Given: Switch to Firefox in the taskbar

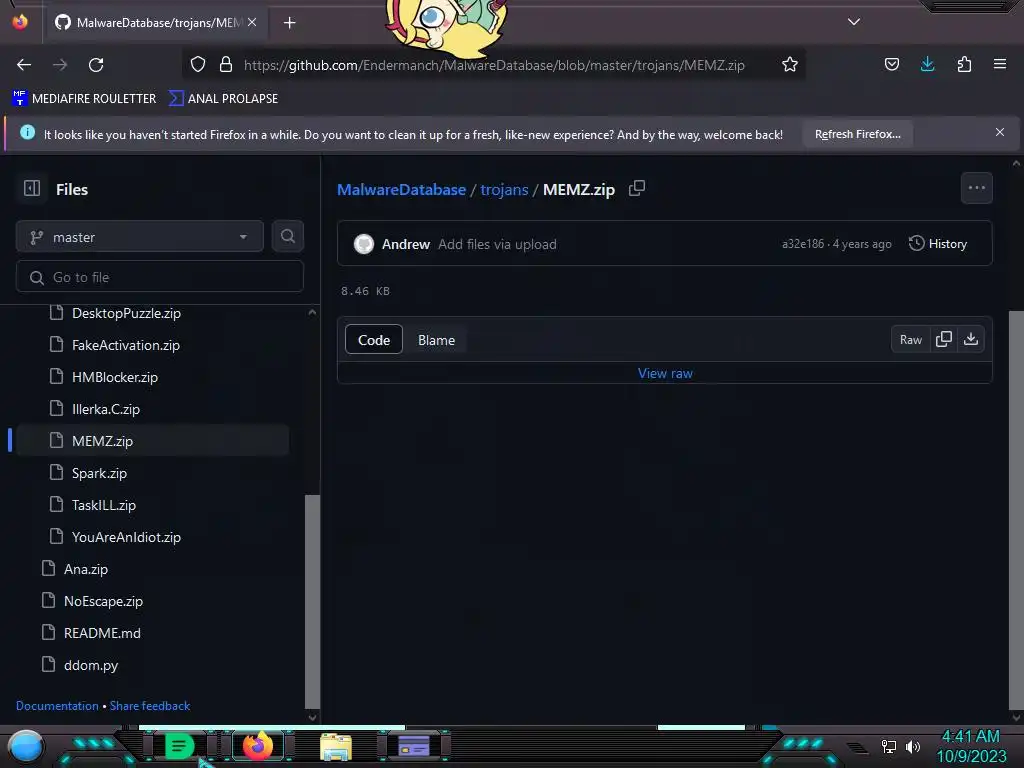Looking at the screenshot, I should 257,746.
